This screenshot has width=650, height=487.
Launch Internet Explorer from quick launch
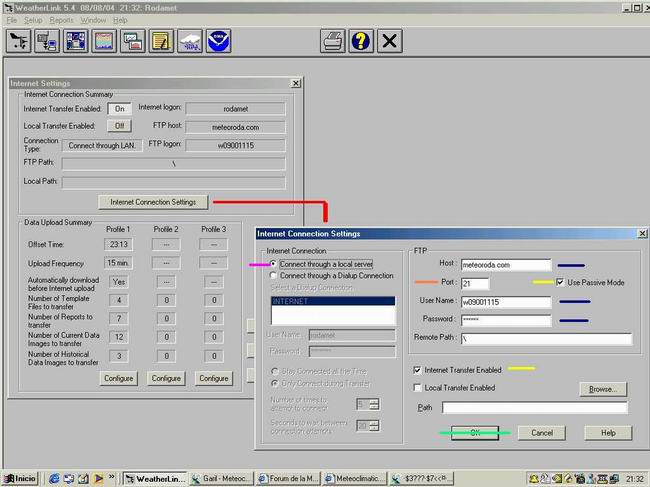pos(54,479)
